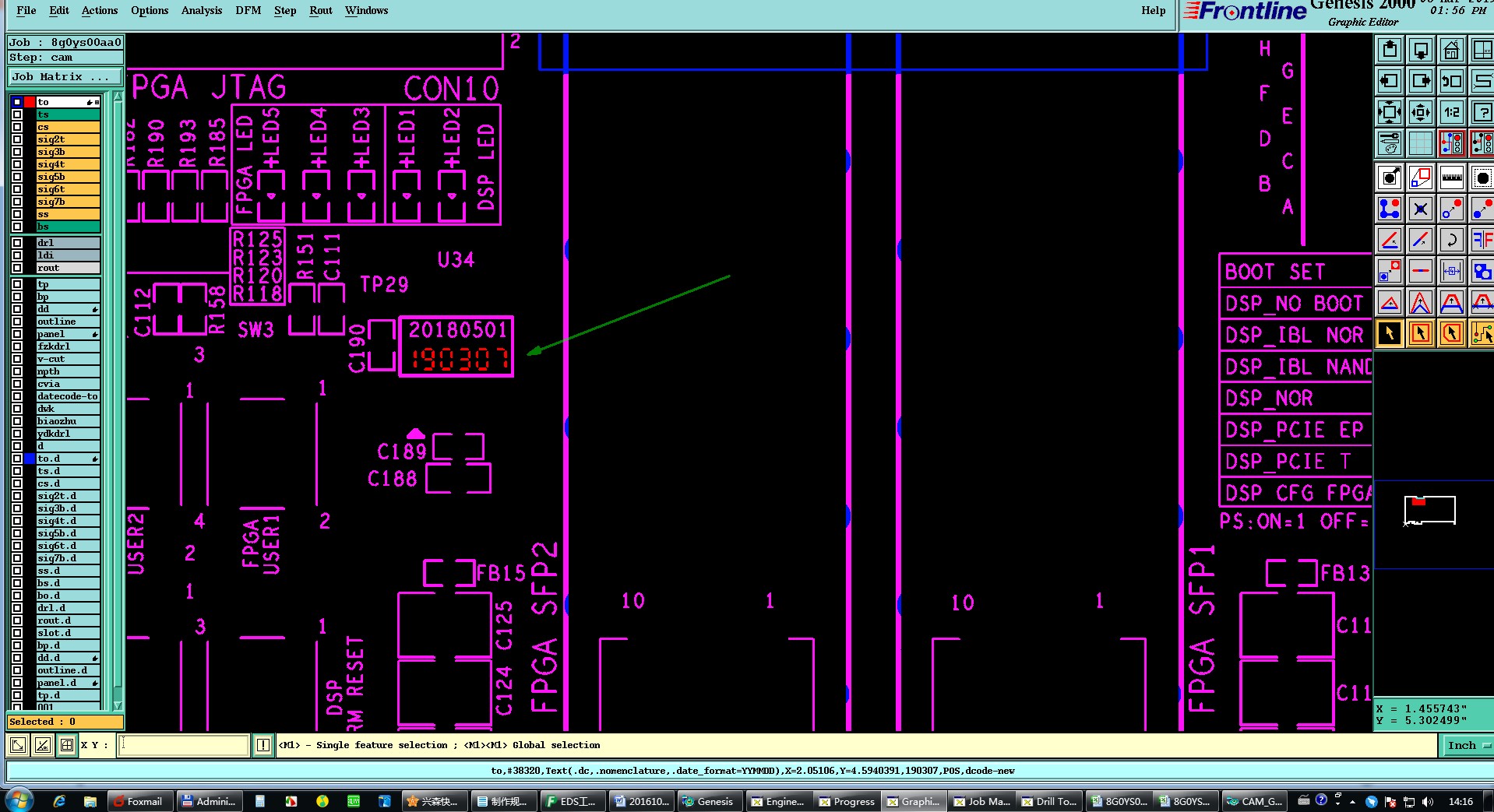Click the 1:2 zoom scale icon

[1452, 112]
